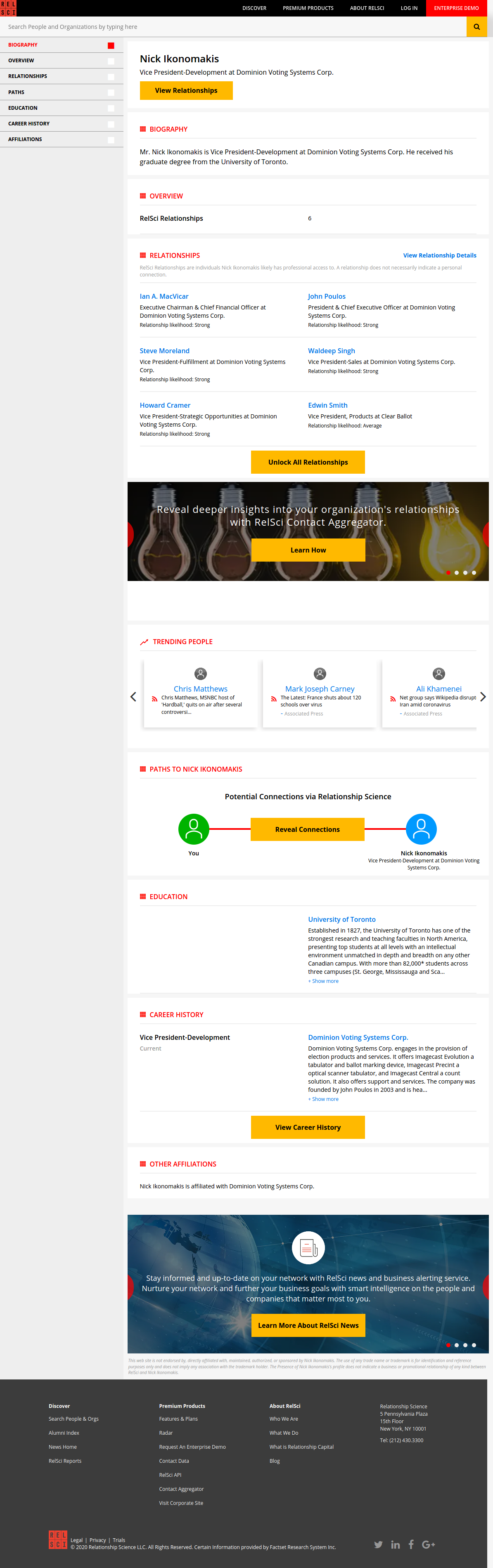Select the third dot of the news banner
Image resolution: width=493 pixels, height=1568 pixels.
(466, 1345)
